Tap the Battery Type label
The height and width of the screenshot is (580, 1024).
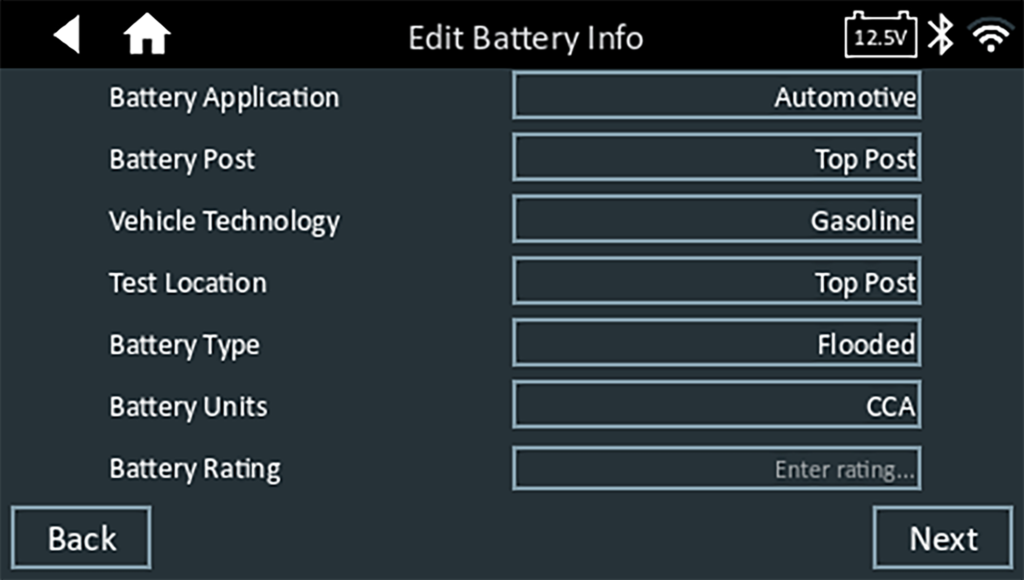(x=184, y=345)
